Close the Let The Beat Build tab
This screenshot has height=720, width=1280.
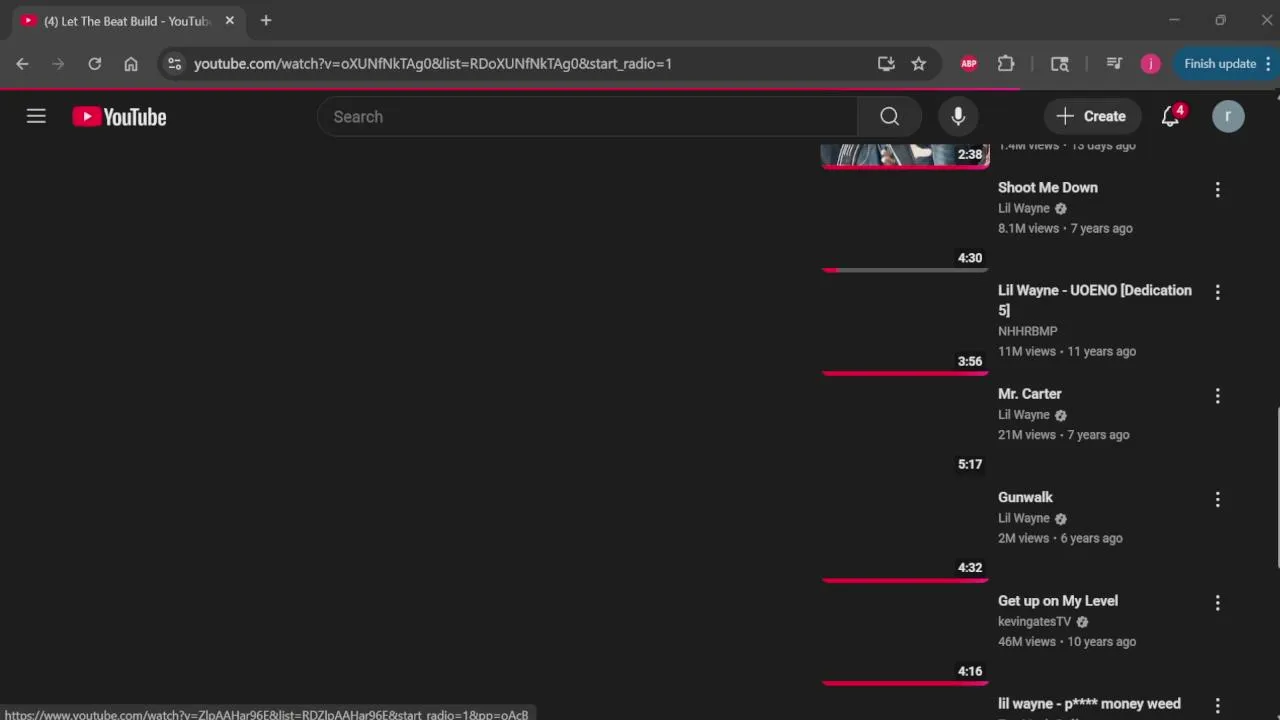pos(229,21)
